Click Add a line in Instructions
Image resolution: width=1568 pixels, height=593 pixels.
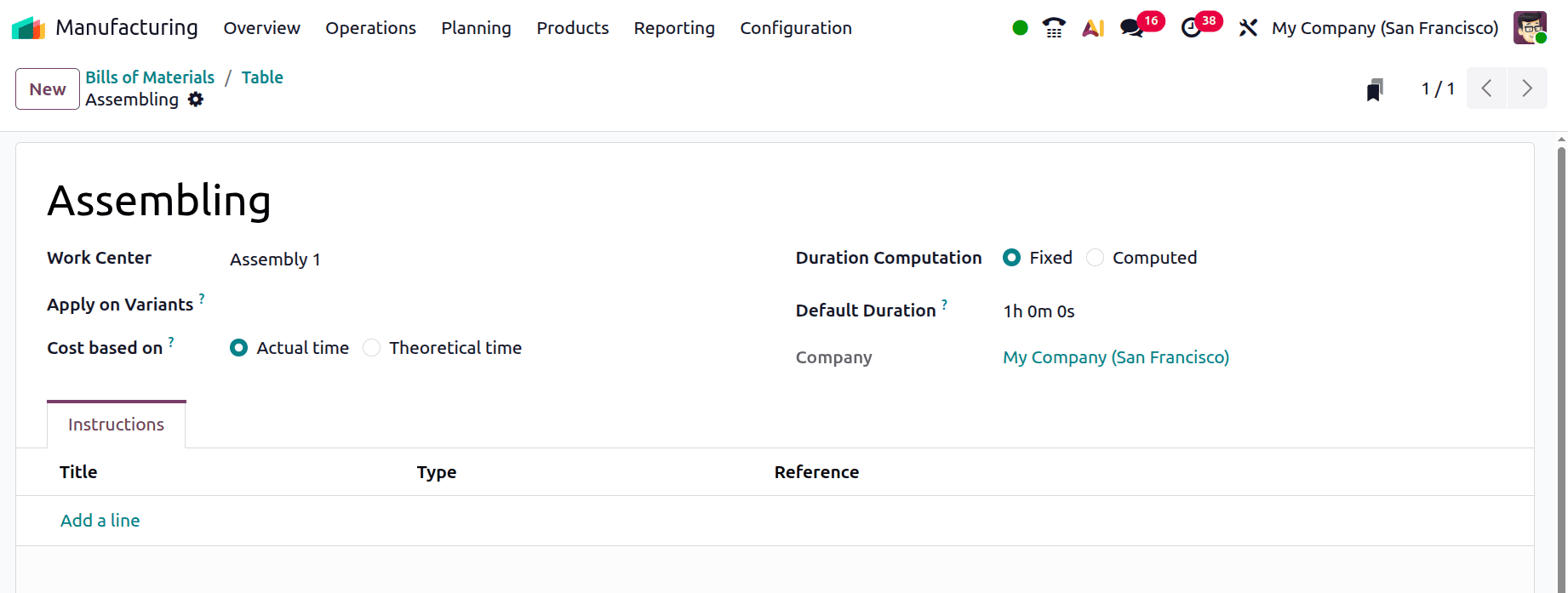pos(100,521)
